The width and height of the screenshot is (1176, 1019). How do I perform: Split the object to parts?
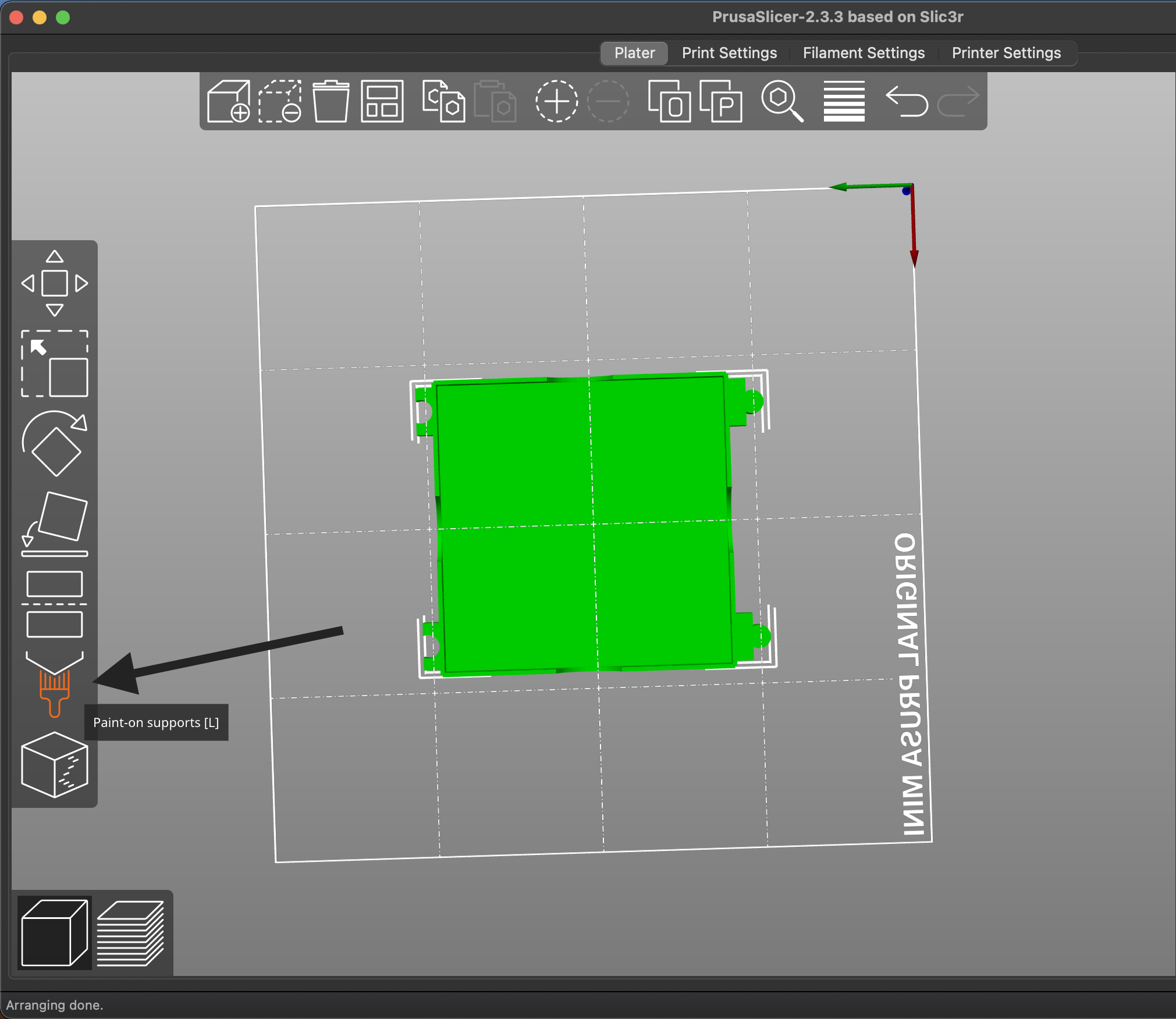pyautogui.click(x=722, y=102)
